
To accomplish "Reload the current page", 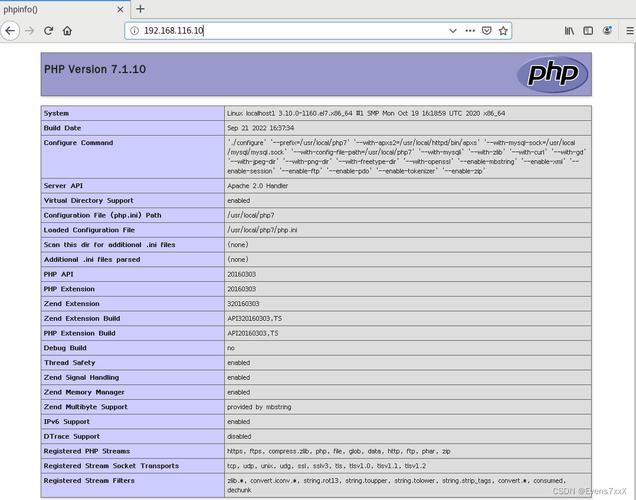I will (48, 31).
